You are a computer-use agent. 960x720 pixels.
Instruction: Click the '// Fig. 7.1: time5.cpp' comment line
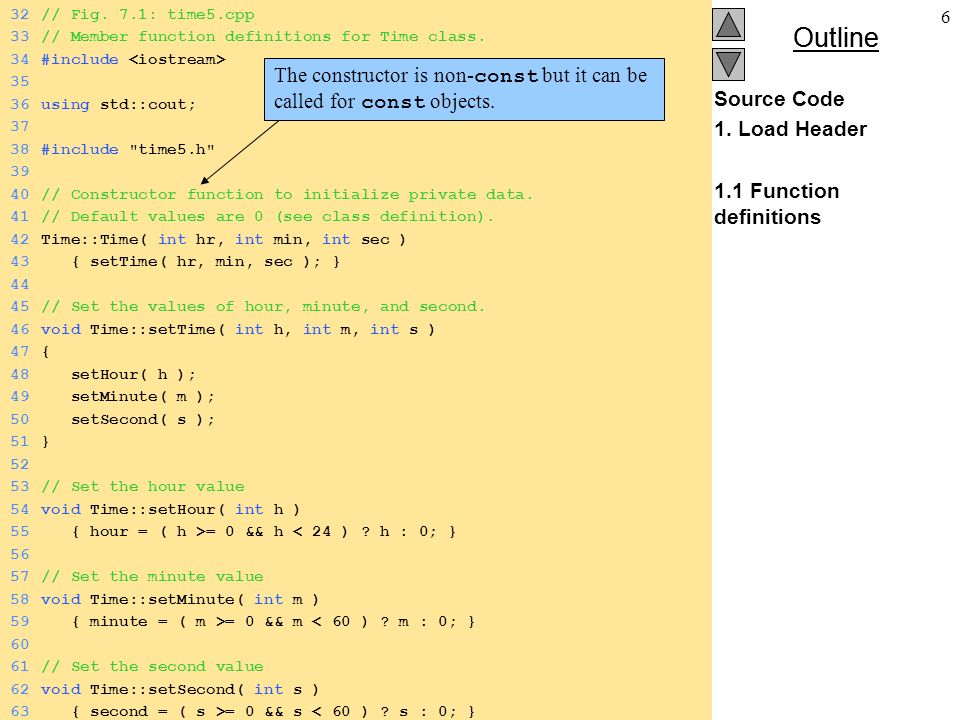pyautogui.click(x=148, y=15)
